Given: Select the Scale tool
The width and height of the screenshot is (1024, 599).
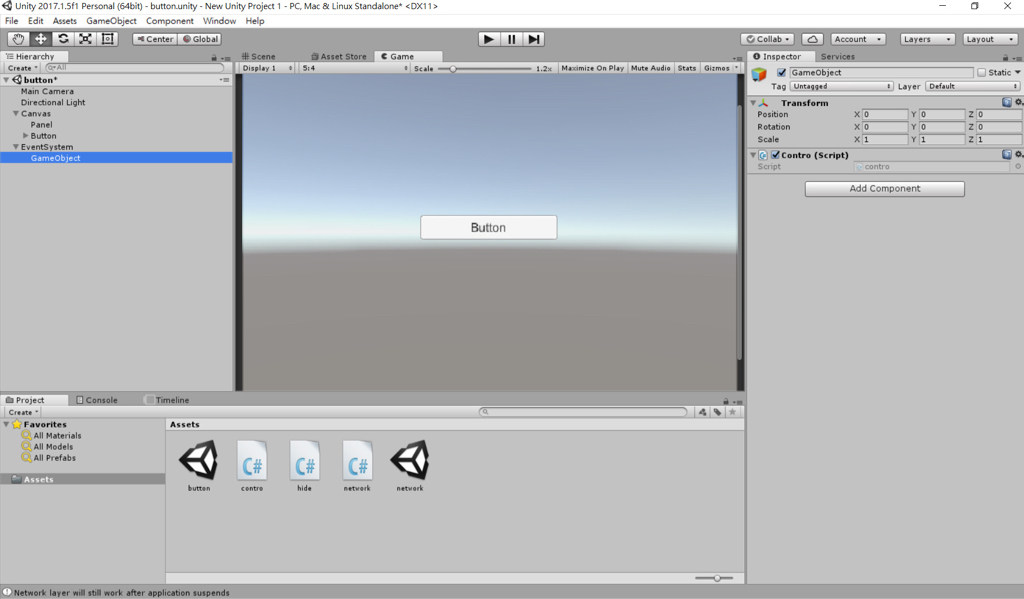Looking at the screenshot, I should (85, 38).
